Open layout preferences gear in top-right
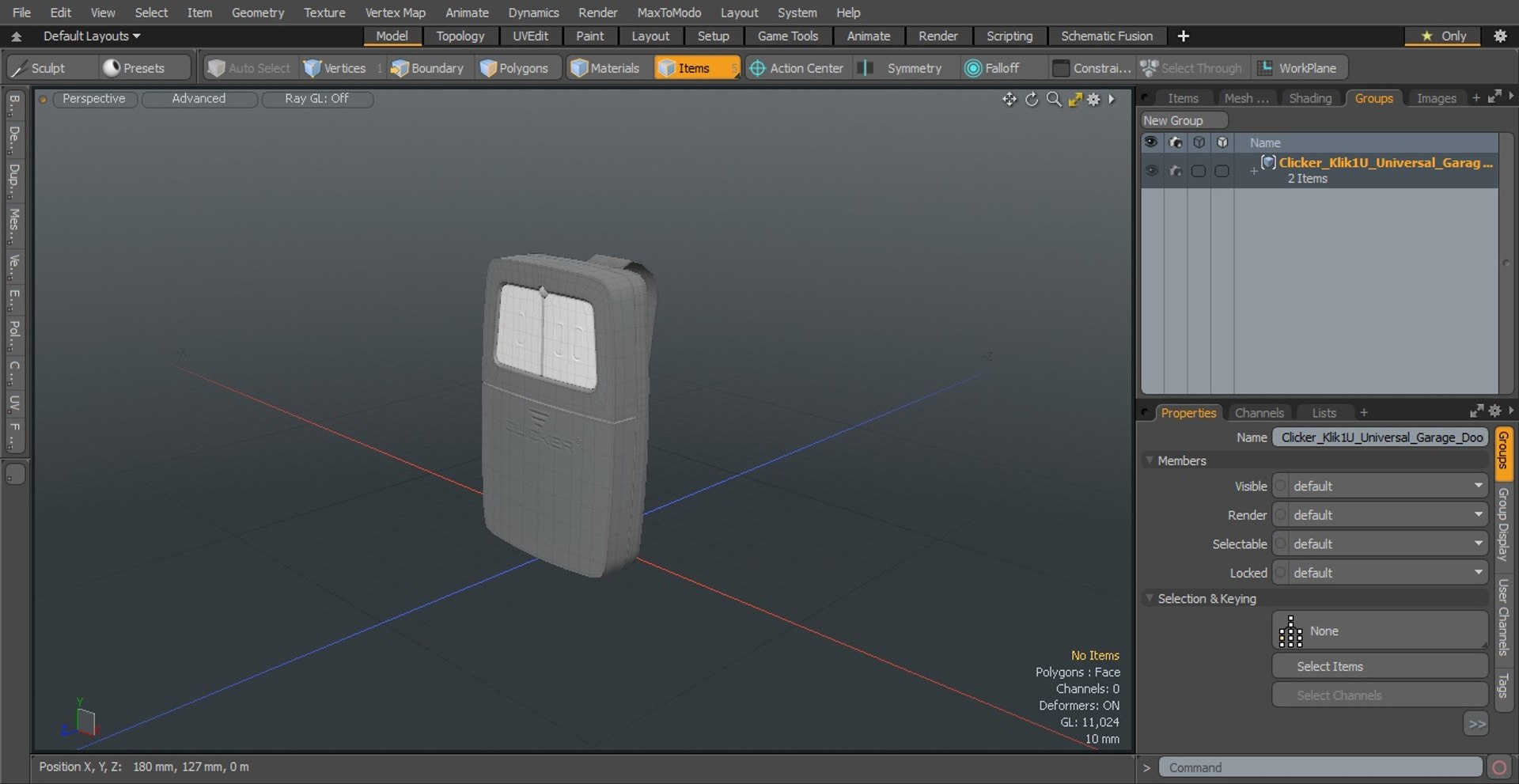This screenshot has height=784, width=1519. [1499, 36]
